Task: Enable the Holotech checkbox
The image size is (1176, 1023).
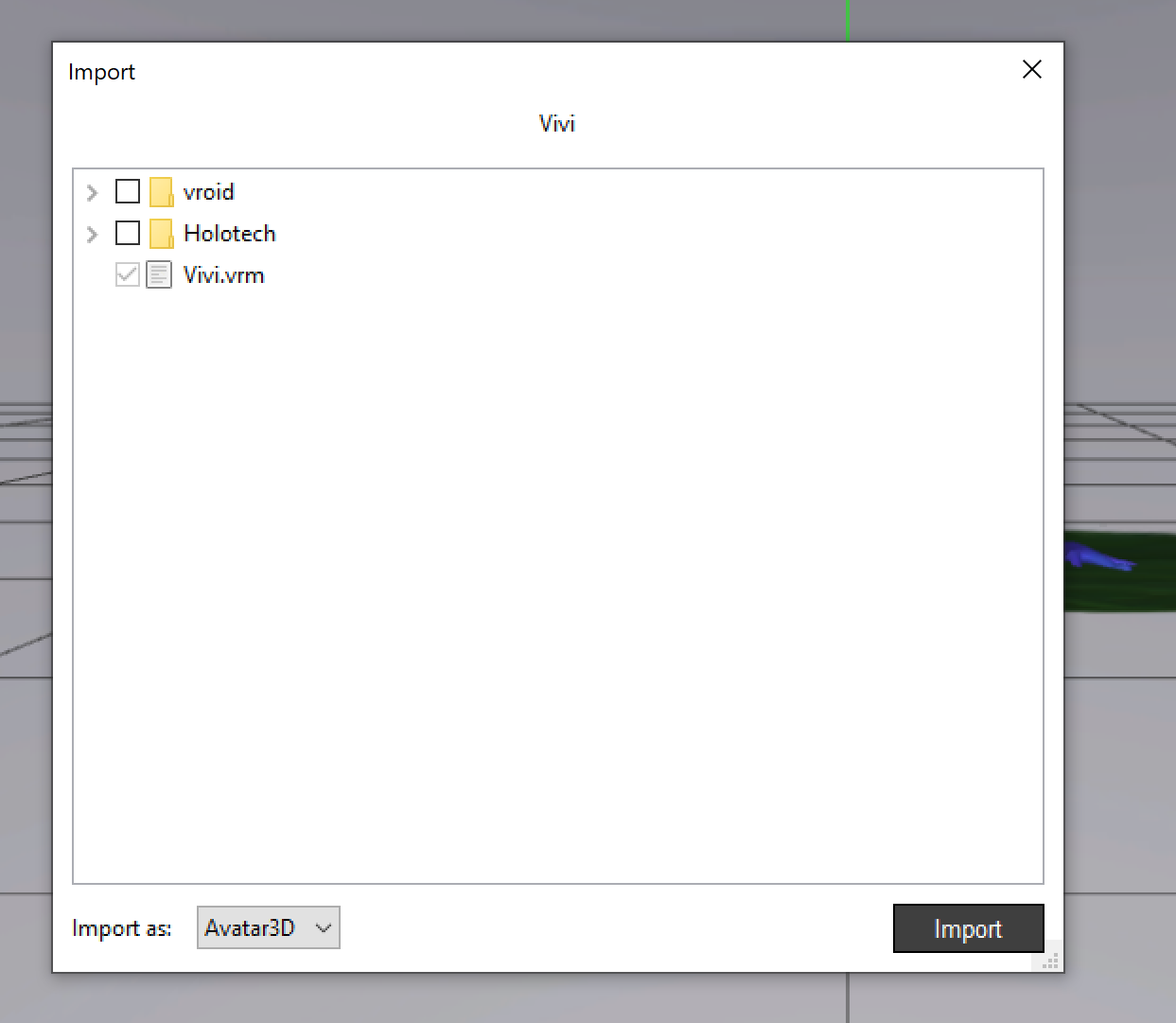Action: [x=128, y=233]
